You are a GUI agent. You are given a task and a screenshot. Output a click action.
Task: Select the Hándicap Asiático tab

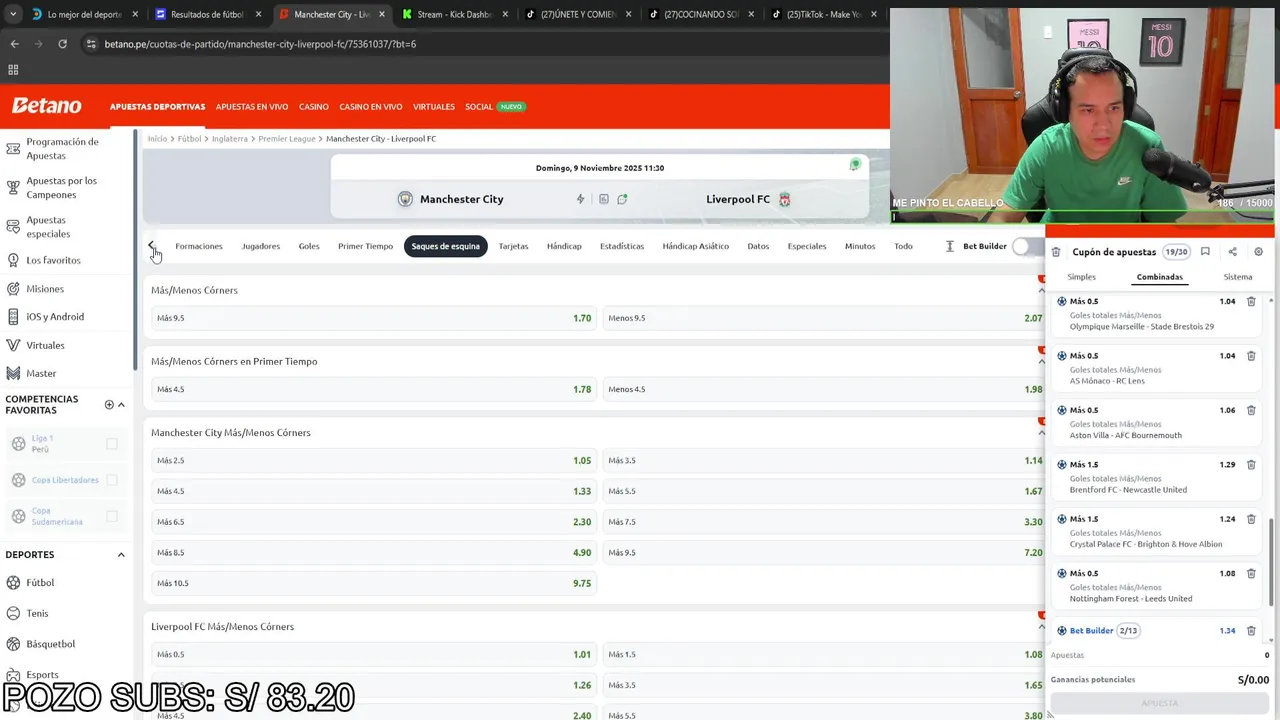click(695, 246)
